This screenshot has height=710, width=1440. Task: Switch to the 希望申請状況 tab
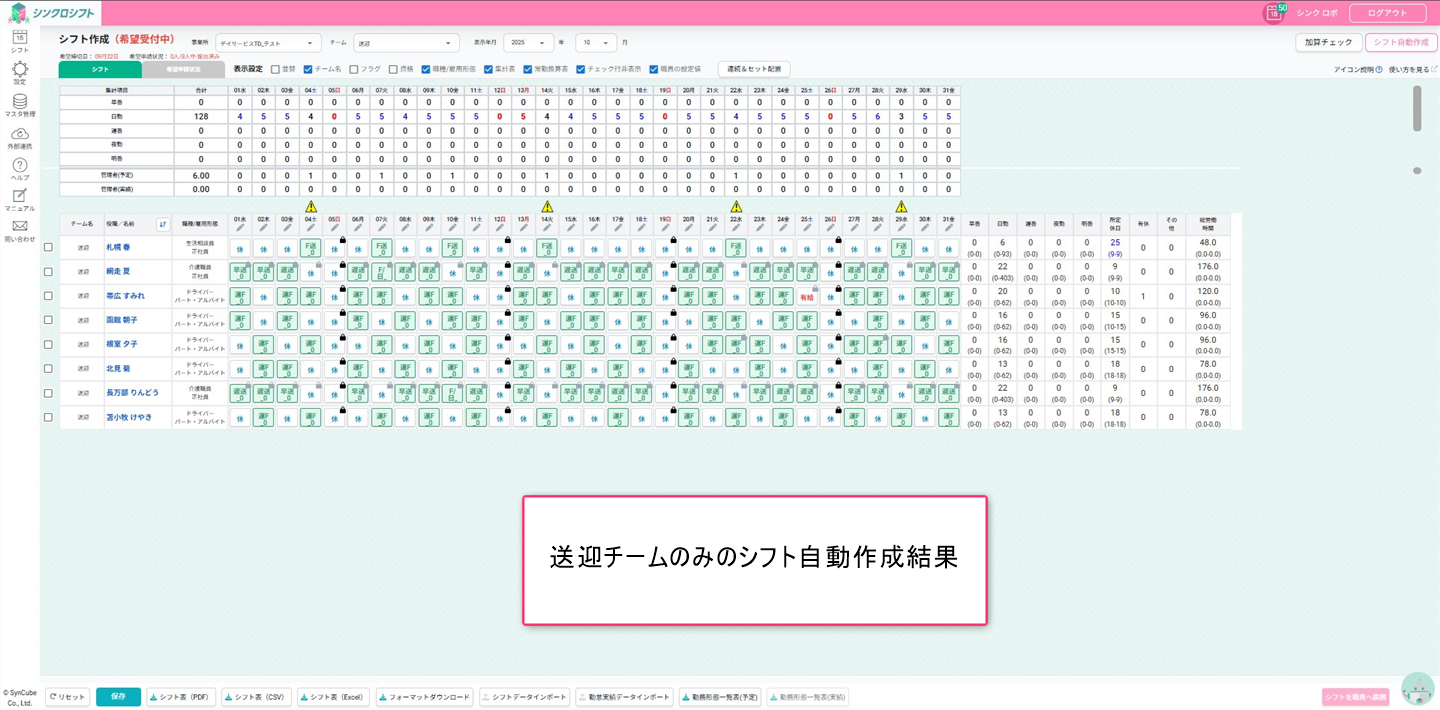[183, 70]
